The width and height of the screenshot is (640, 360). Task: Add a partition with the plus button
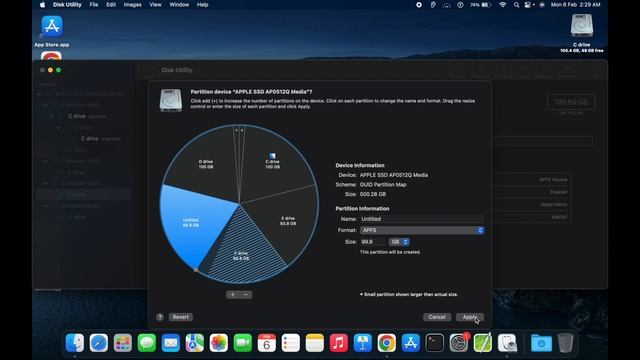coord(233,295)
